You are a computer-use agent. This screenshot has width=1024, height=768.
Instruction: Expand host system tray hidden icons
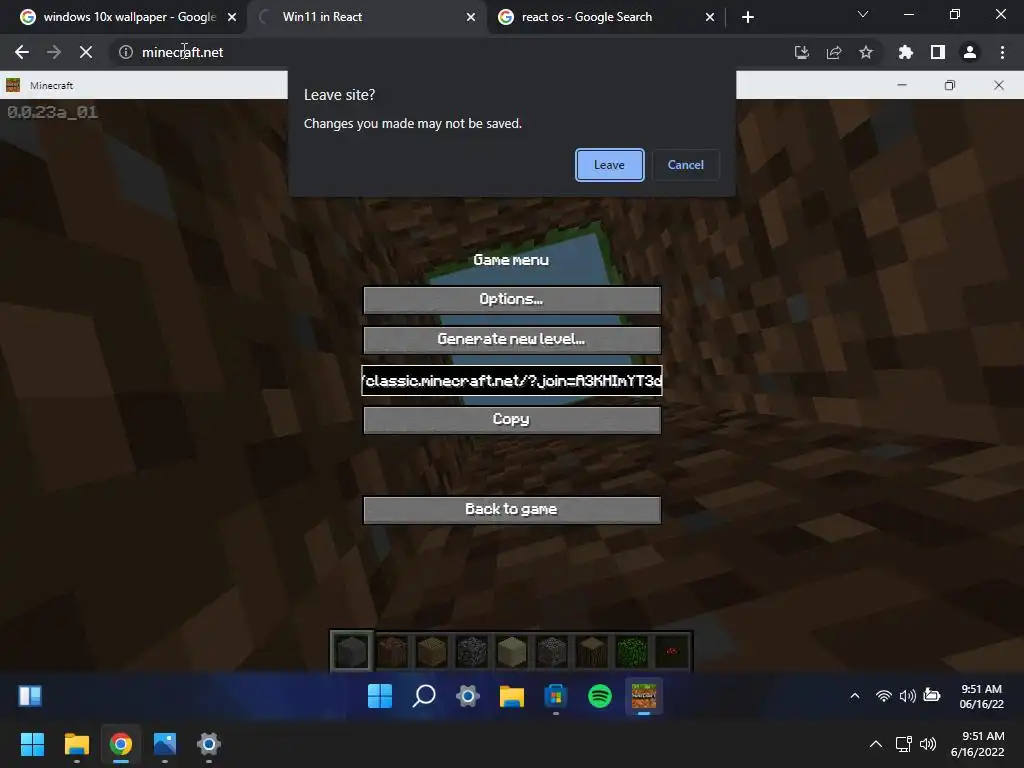(x=876, y=744)
